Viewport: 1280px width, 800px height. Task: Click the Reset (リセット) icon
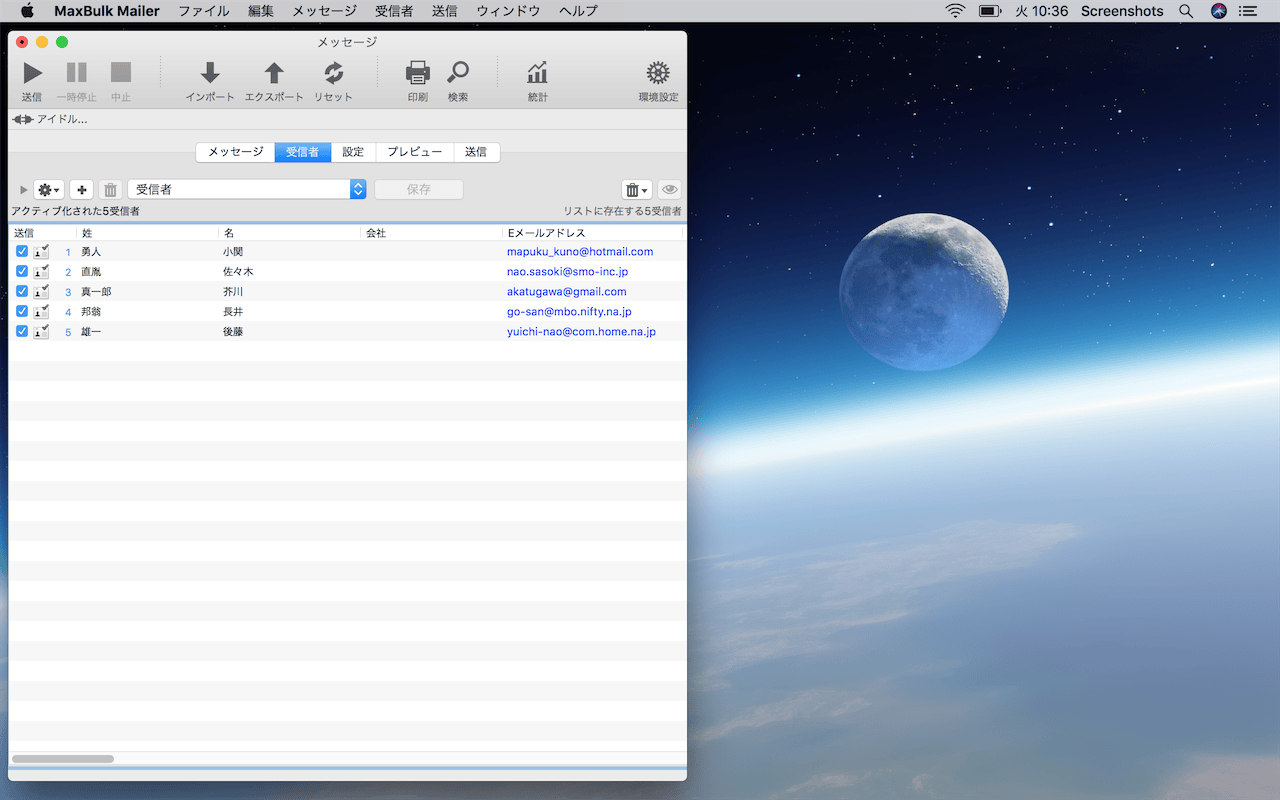[333, 73]
